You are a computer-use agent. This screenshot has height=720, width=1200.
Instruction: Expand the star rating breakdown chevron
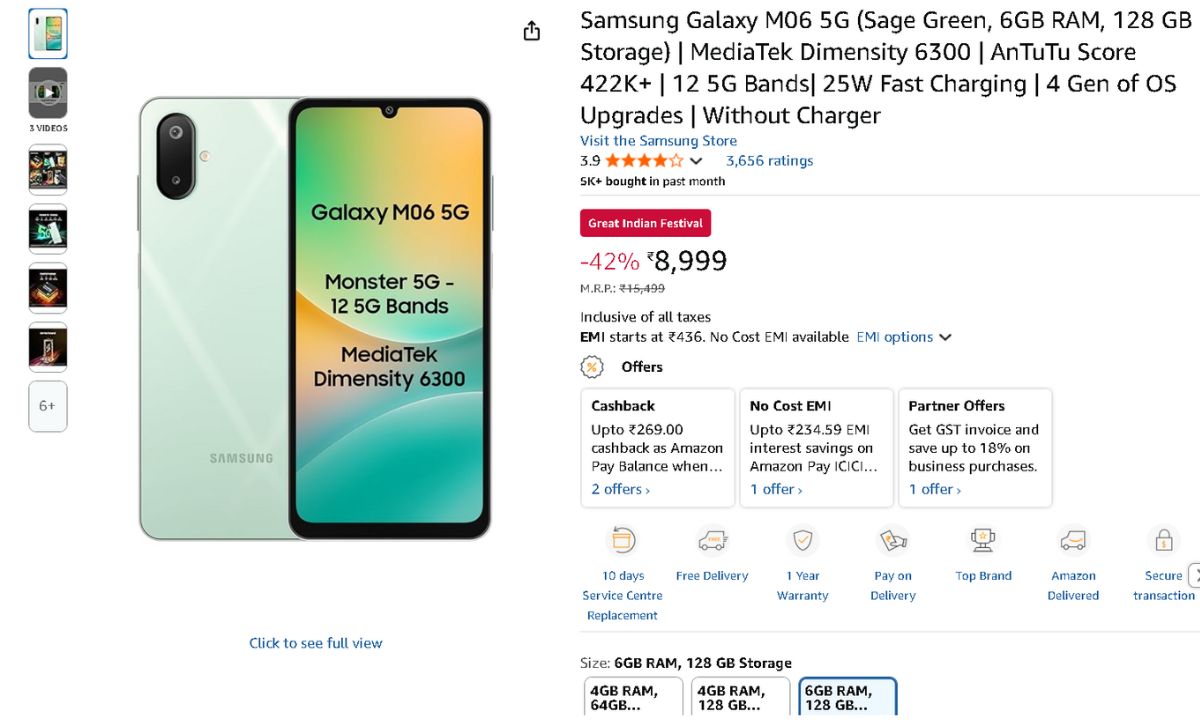[x=697, y=161]
